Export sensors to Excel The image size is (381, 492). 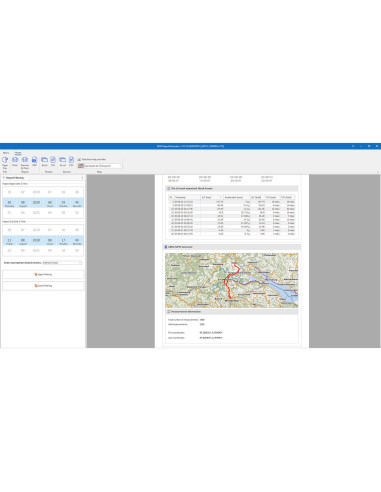62,162
